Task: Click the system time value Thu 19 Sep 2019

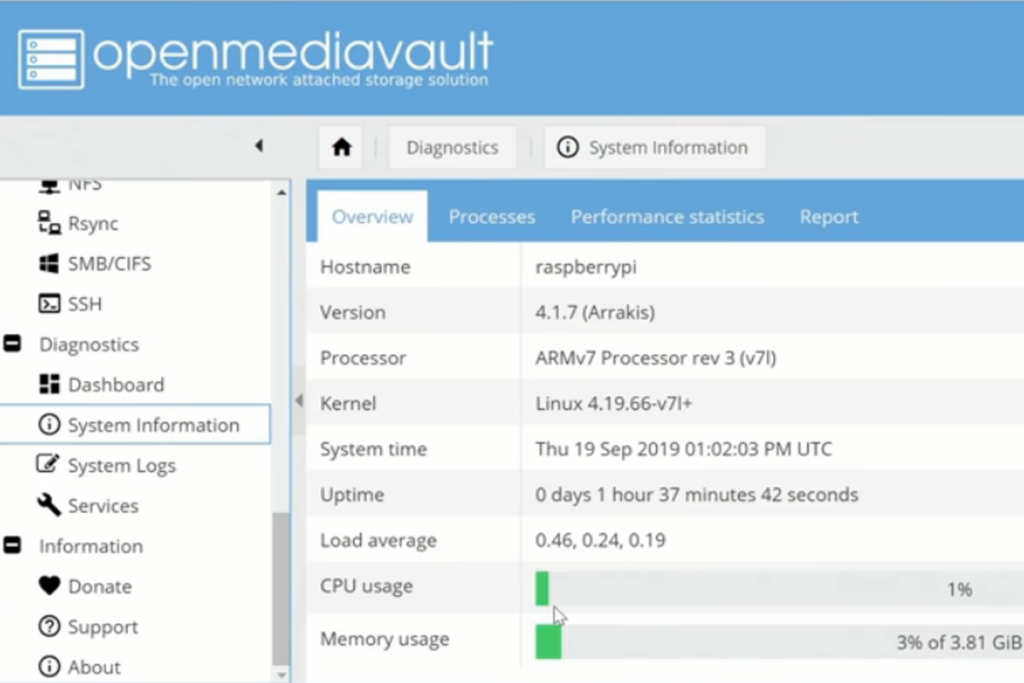Action: coord(684,449)
